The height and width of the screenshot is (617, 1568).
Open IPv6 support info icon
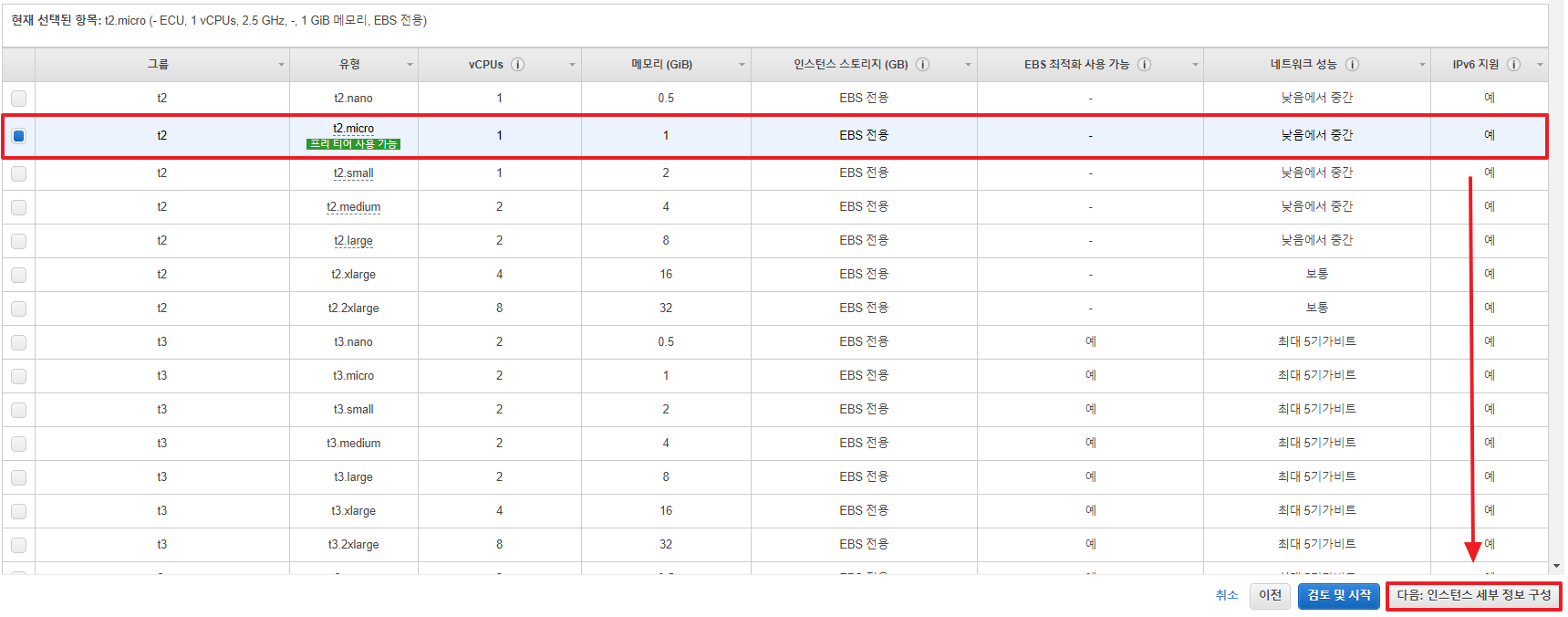point(1513,65)
